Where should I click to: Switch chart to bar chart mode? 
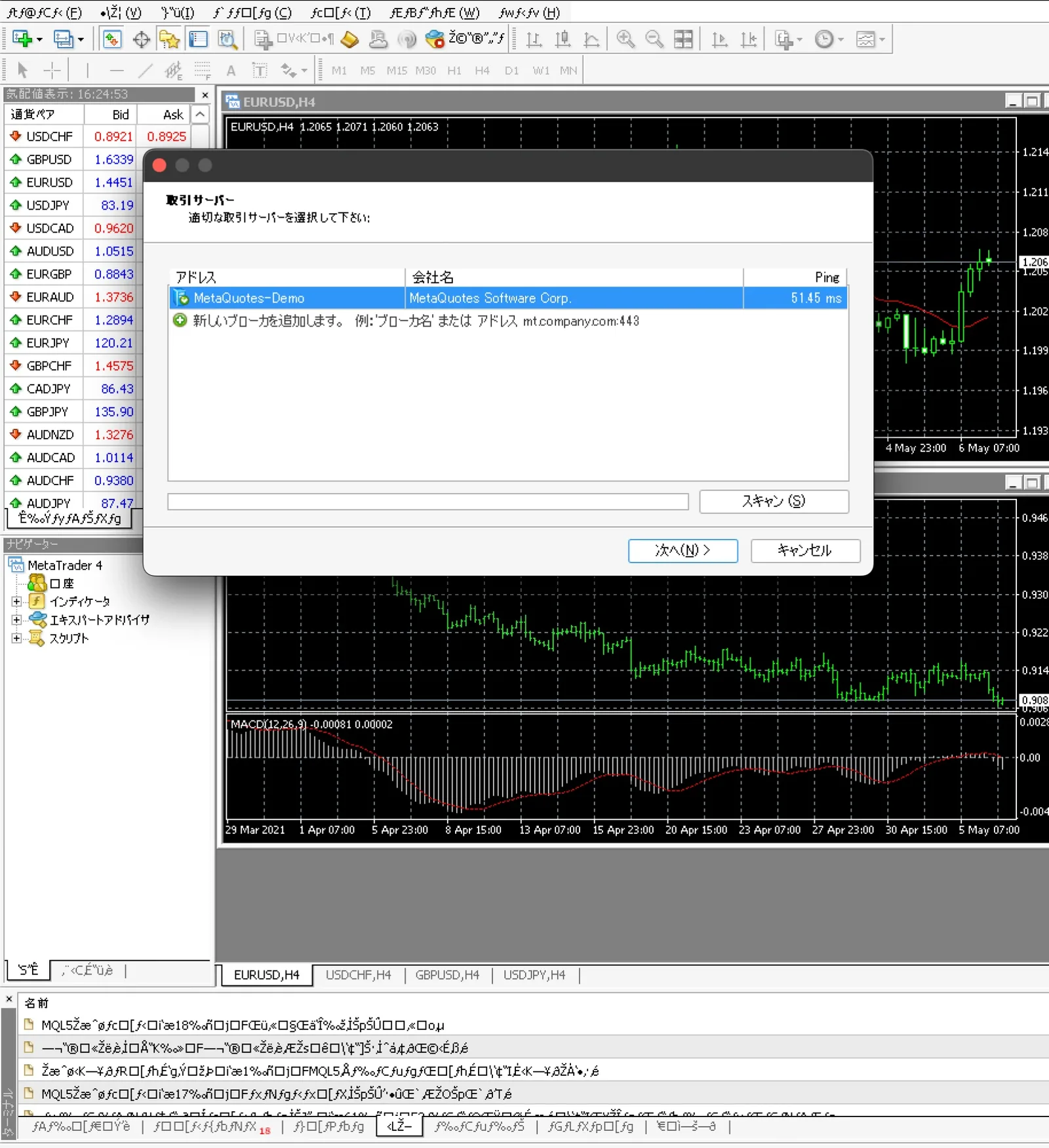534,39
